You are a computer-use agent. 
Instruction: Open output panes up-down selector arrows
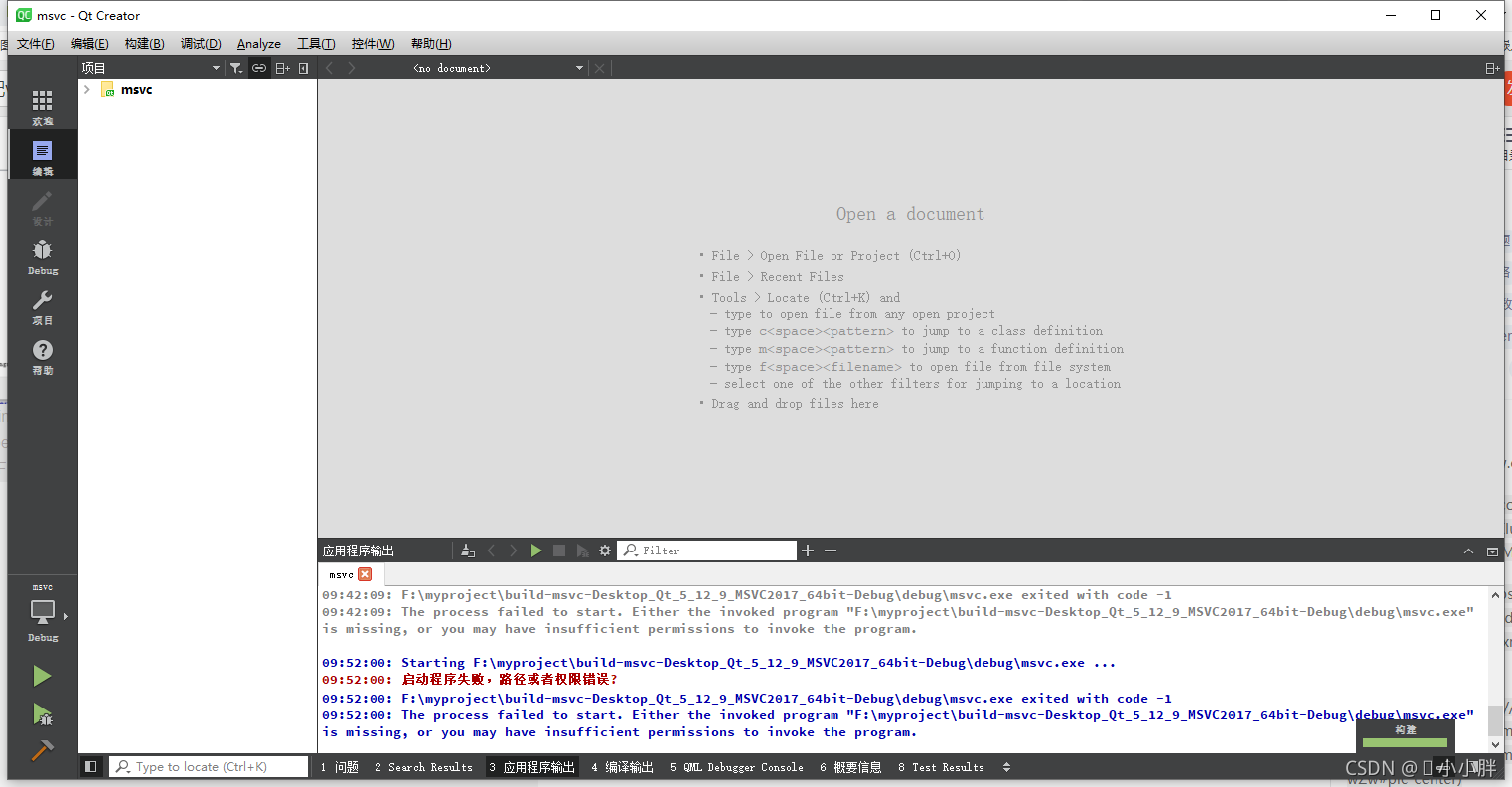pos(1007,767)
